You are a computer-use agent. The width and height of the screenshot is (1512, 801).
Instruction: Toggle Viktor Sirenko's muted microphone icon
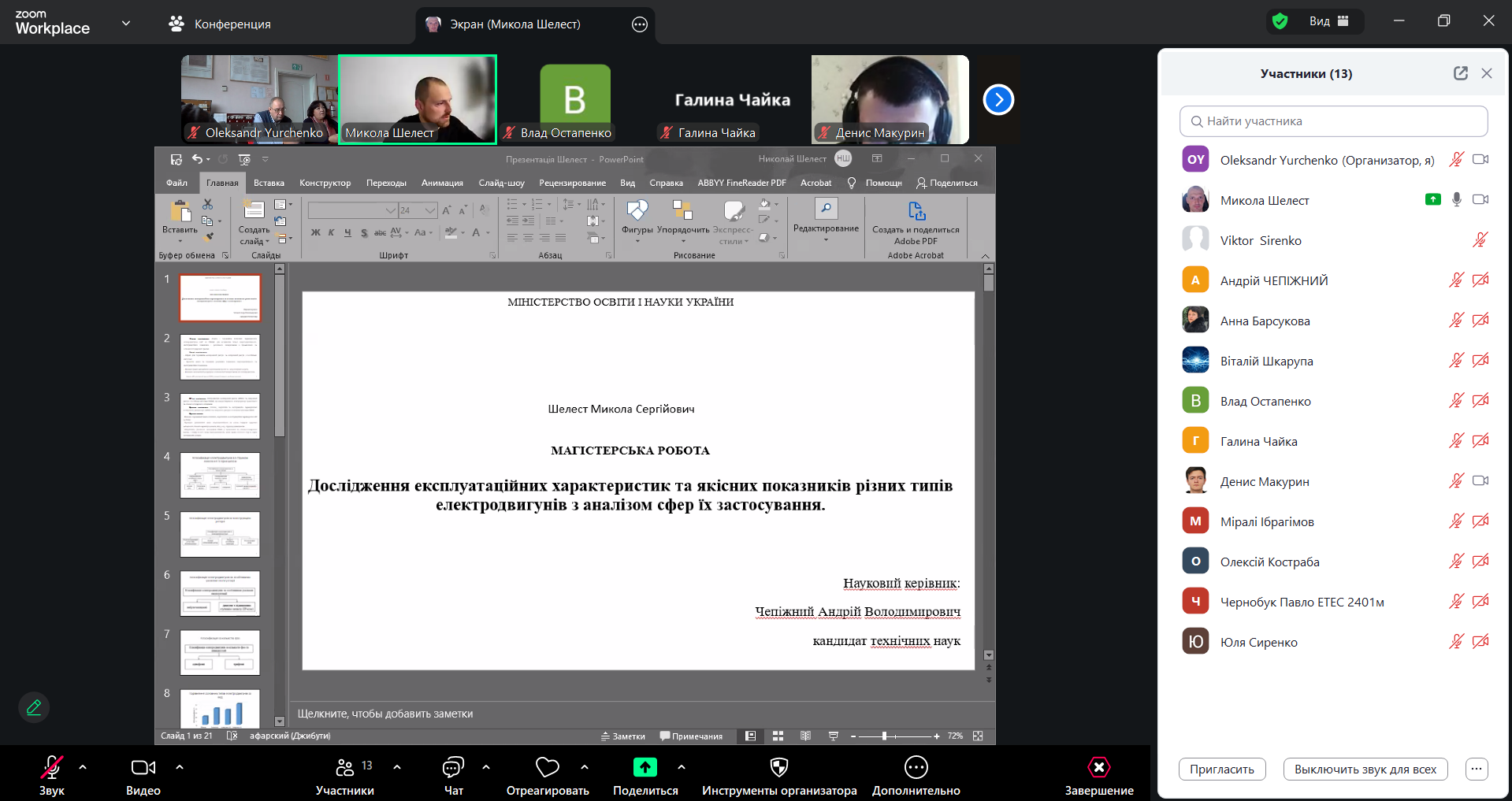(1480, 240)
